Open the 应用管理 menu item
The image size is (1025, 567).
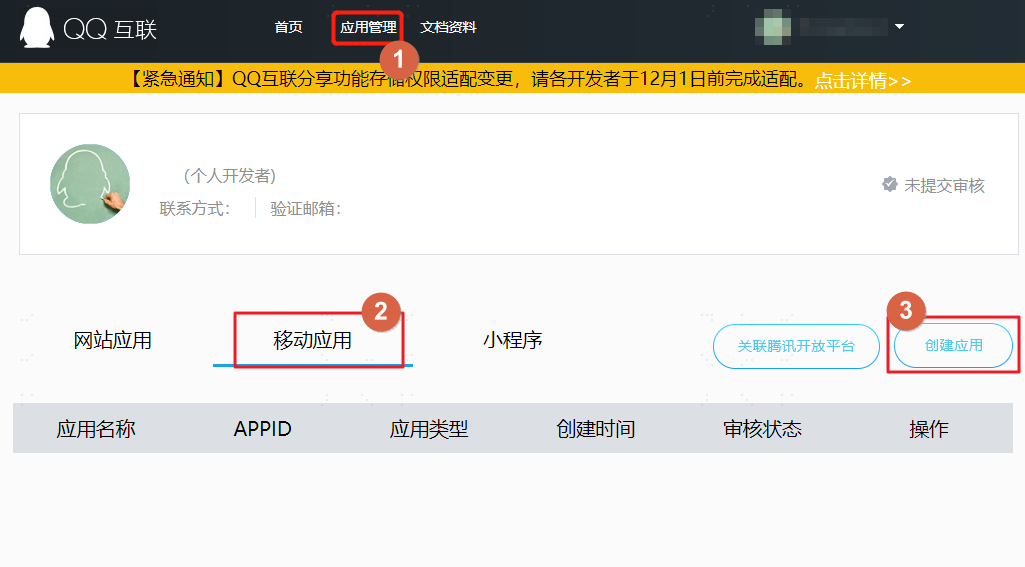coord(368,27)
